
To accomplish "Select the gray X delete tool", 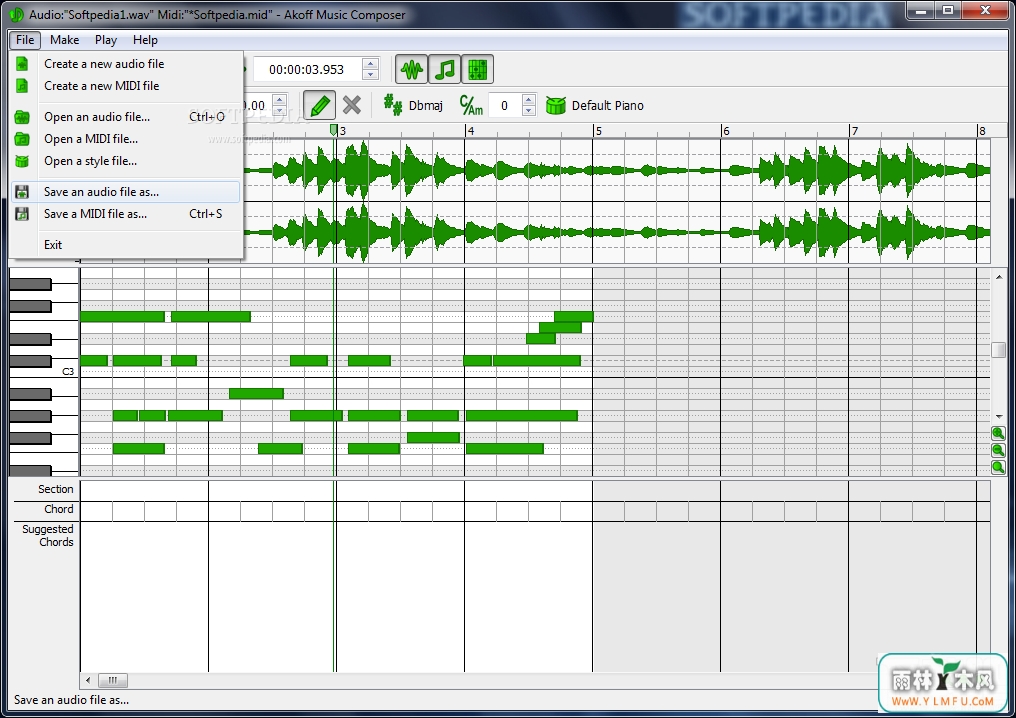I will (352, 105).
